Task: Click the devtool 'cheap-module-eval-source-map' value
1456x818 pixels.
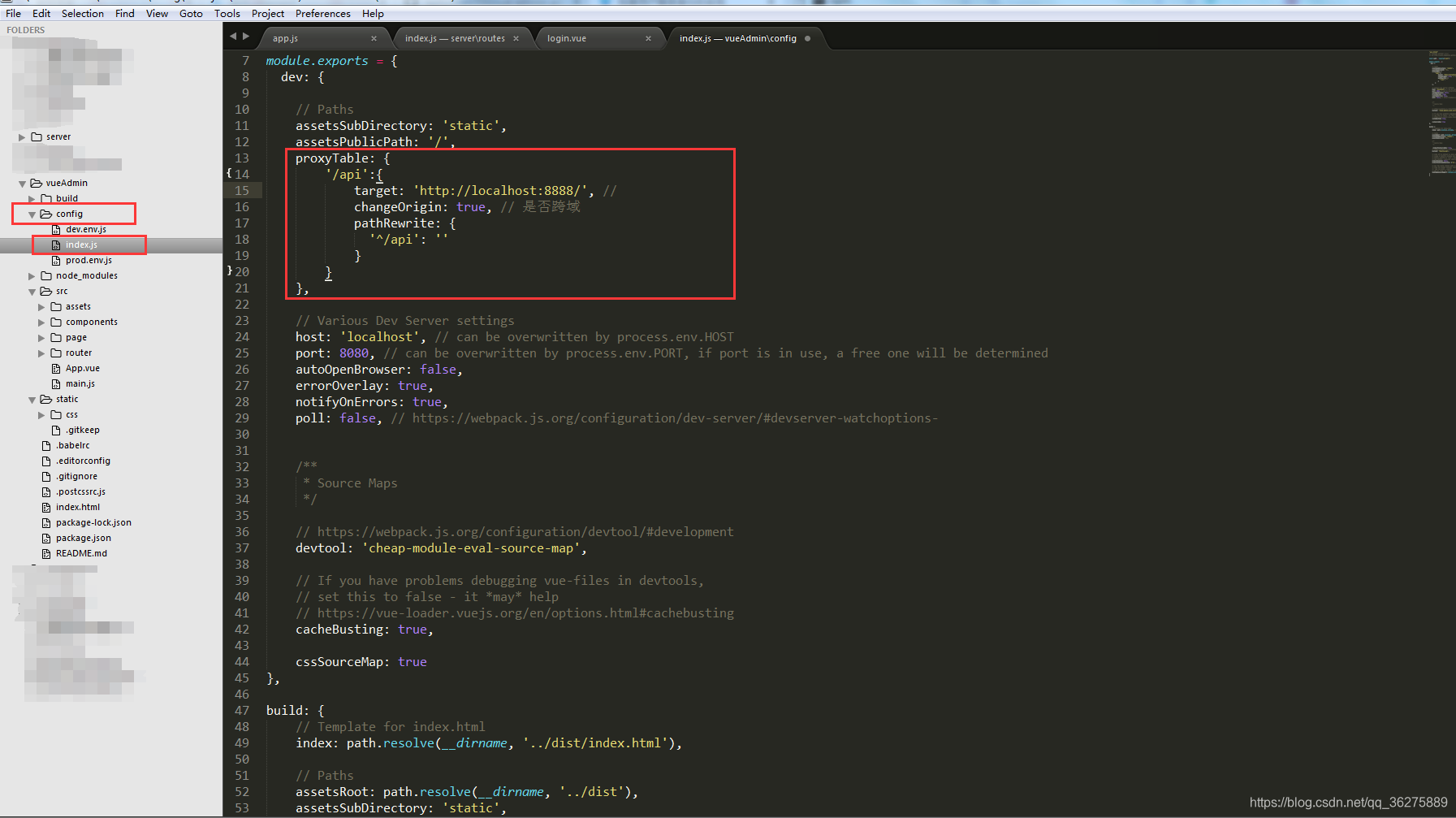Action: (471, 548)
